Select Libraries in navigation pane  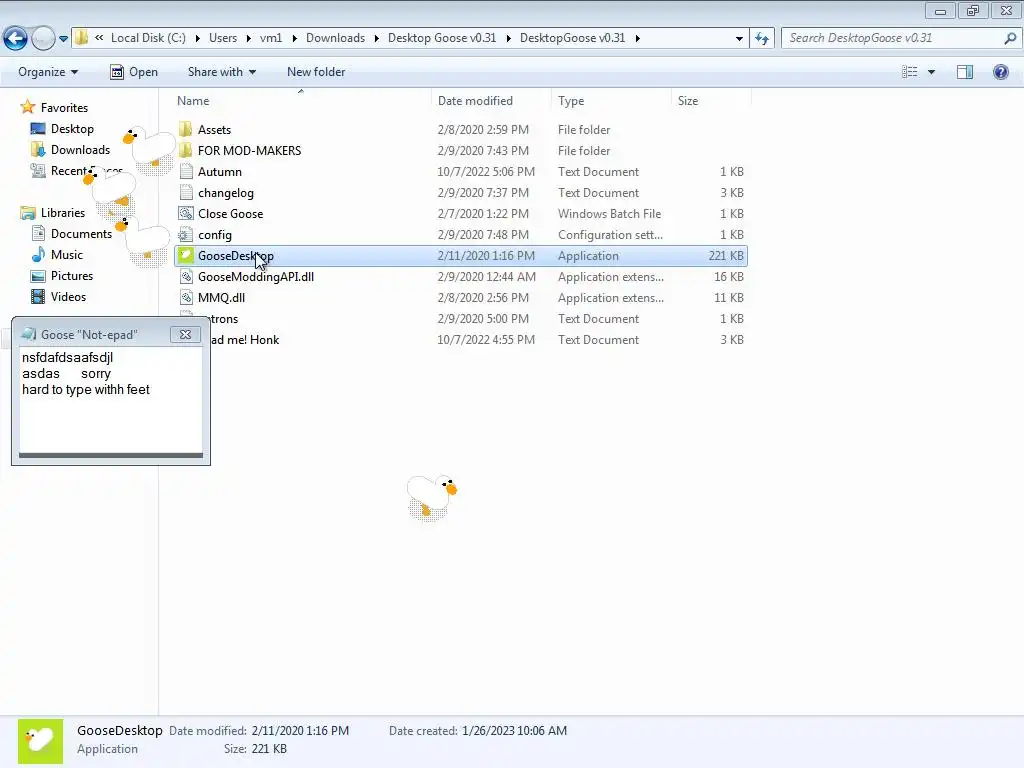63,212
